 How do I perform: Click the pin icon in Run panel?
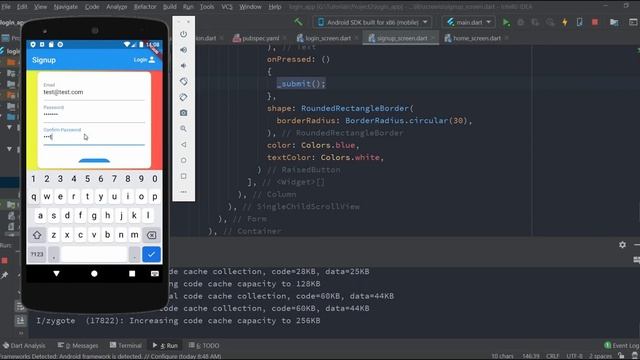pyautogui.click(x=4, y=276)
